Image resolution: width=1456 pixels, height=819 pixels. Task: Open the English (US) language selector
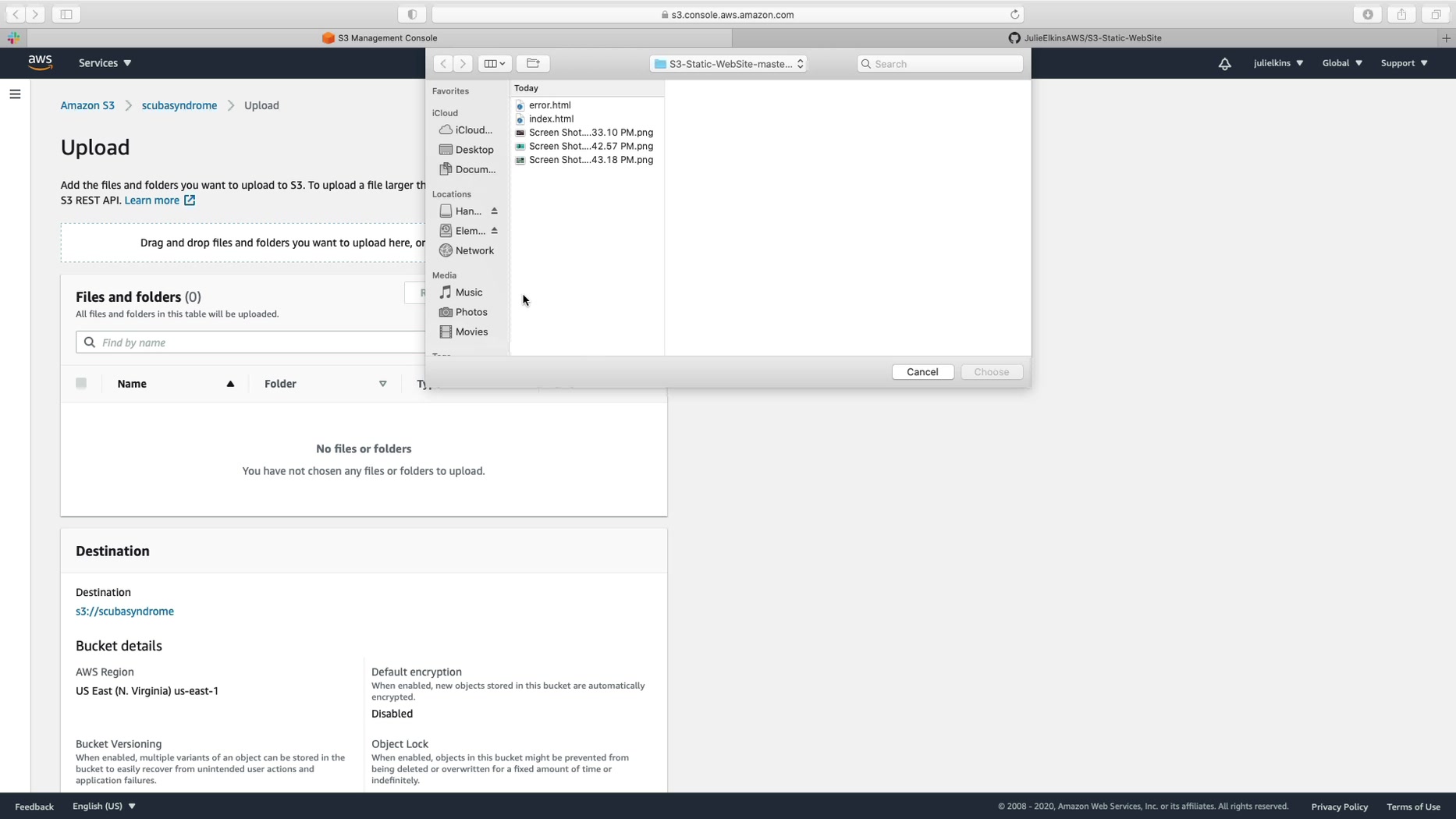pos(104,806)
